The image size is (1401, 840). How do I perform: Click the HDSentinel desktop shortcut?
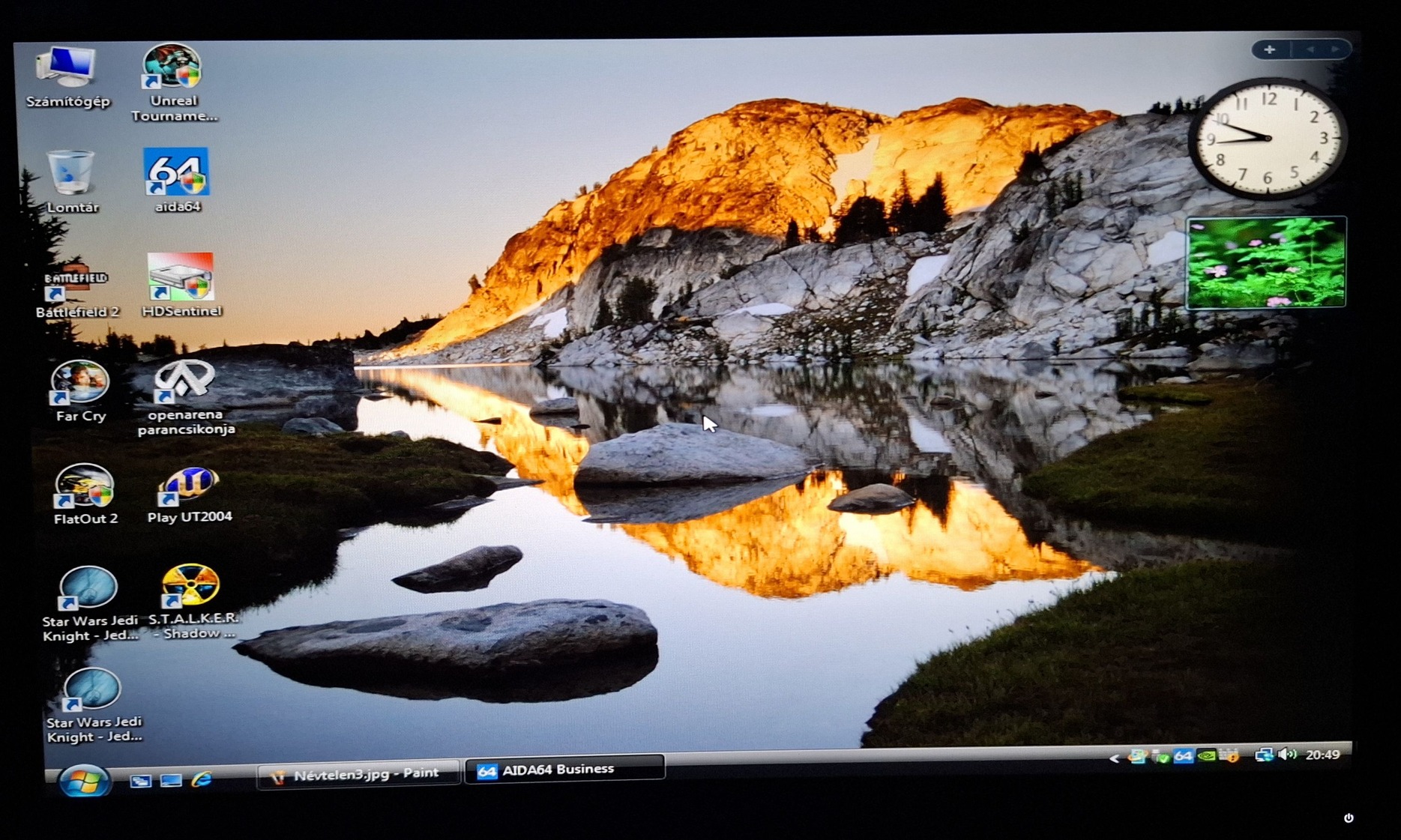coord(181,285)
